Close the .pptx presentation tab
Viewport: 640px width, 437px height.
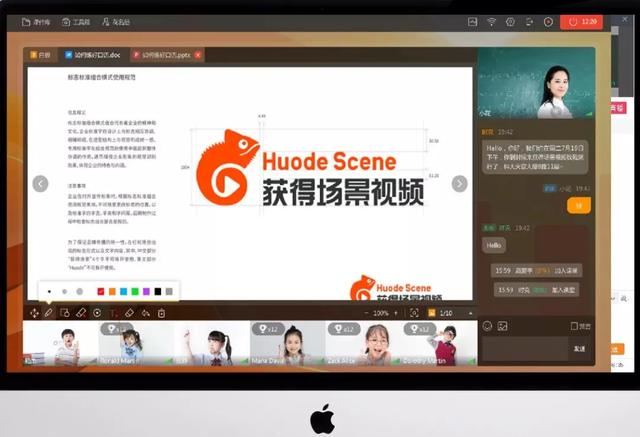click(x=198, y=55)
